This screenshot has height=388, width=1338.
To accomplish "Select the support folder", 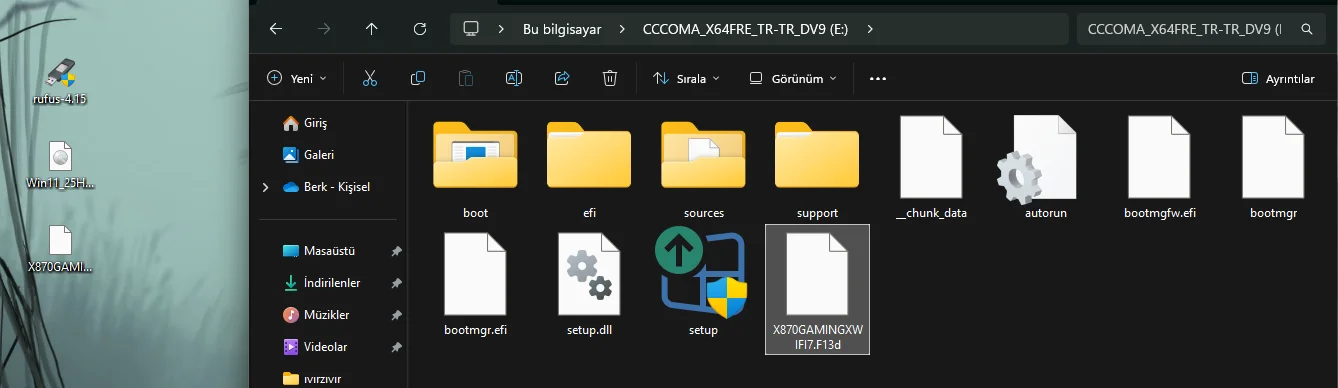I will pyautogui.click(x=817, y=168).
